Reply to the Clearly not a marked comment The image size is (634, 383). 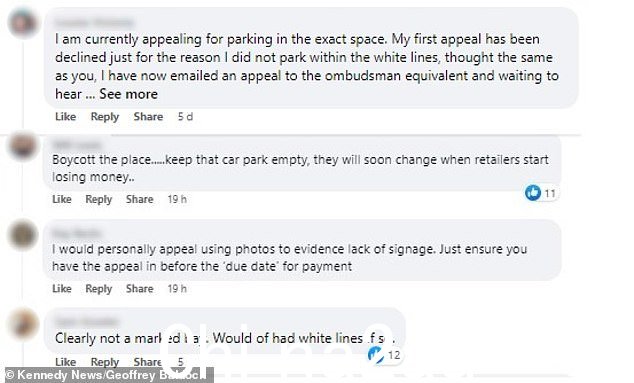tap(105, 362)
